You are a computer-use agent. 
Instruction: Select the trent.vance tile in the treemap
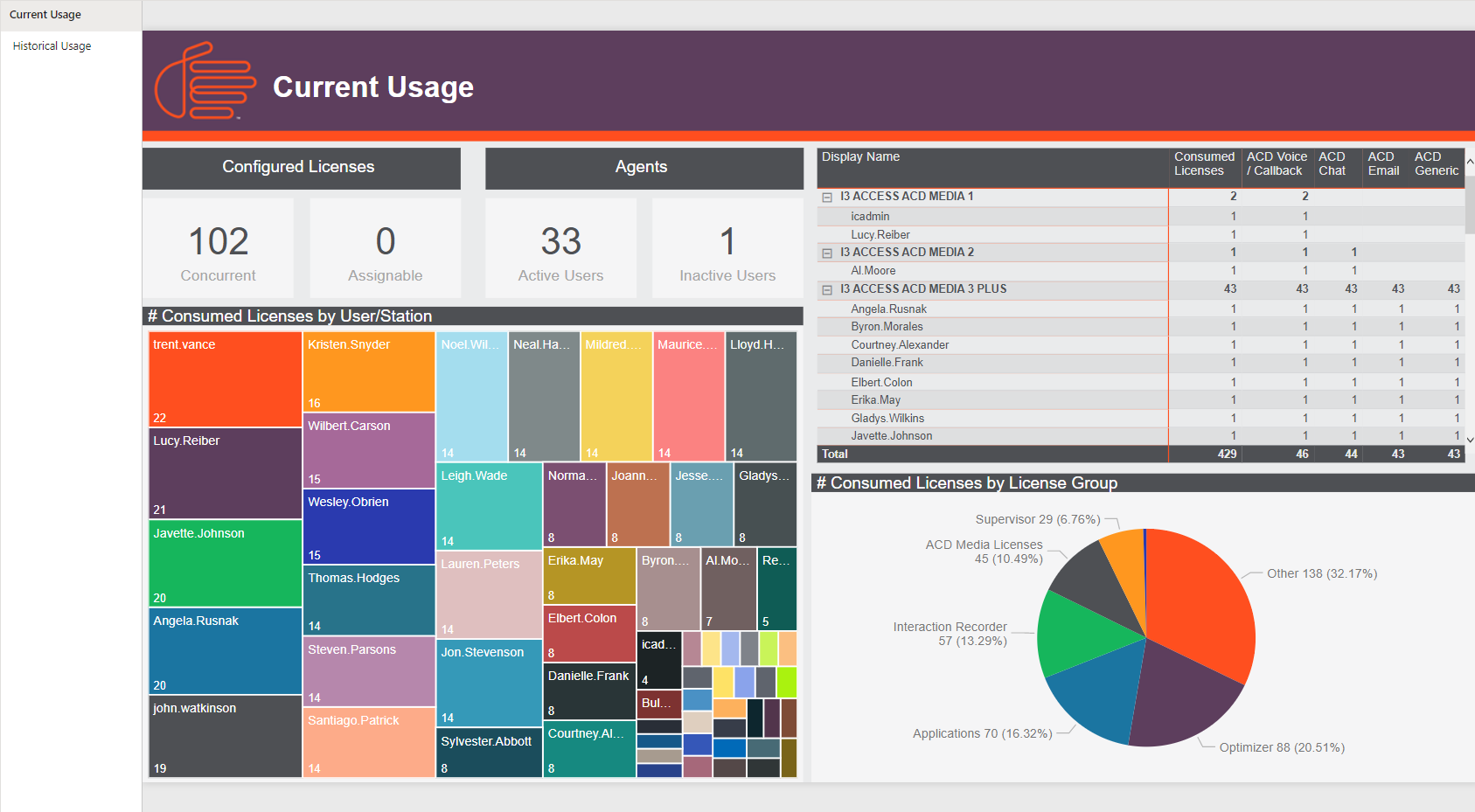click(x=224, y=378)
